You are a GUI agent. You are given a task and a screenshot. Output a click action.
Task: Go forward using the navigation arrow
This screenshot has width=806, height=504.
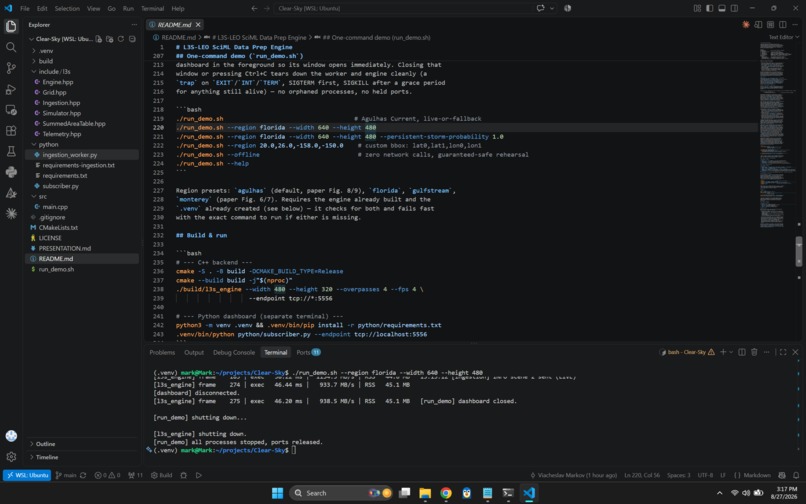tap(267, 8)
